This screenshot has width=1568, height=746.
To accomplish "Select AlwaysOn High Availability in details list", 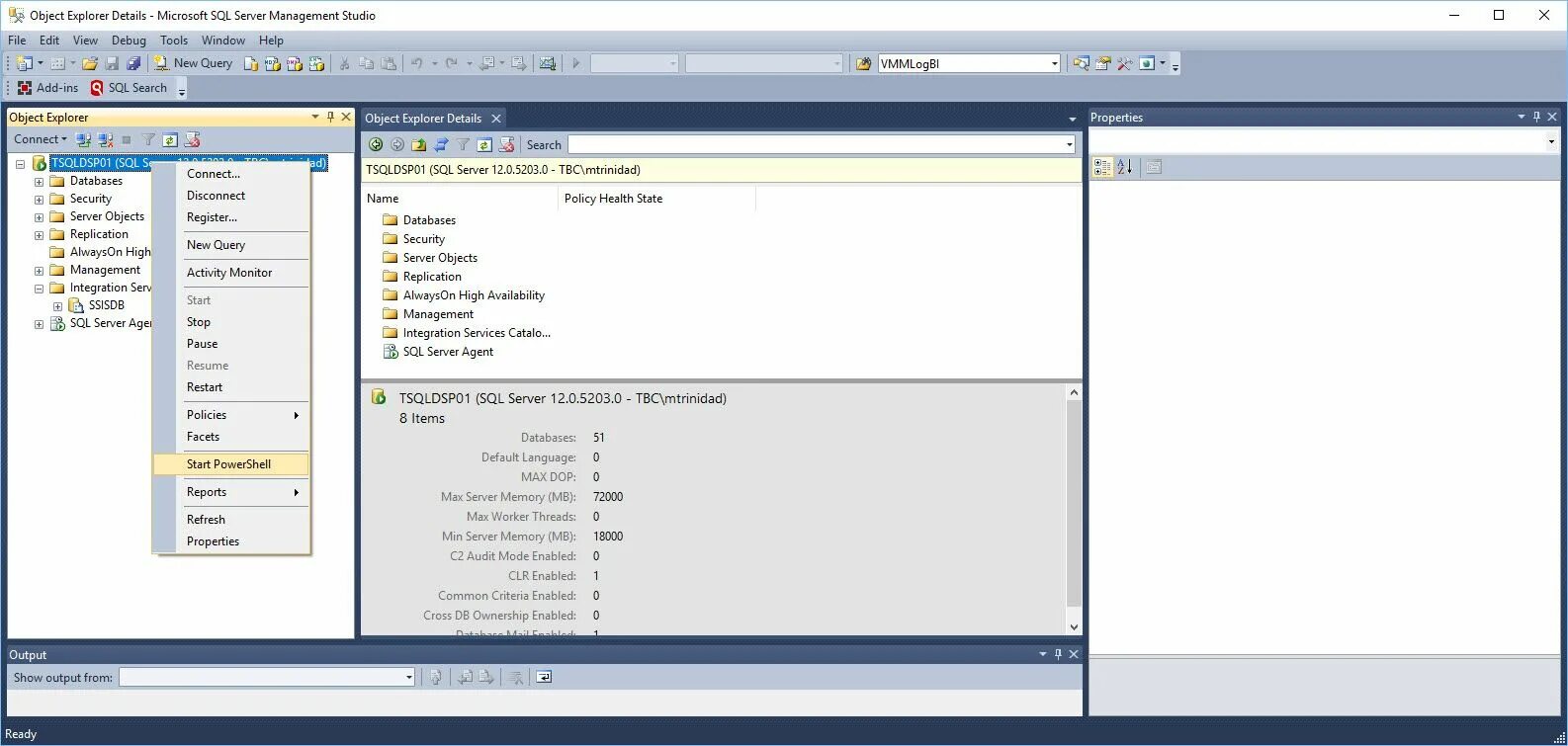I will click(x=464, y=295).
